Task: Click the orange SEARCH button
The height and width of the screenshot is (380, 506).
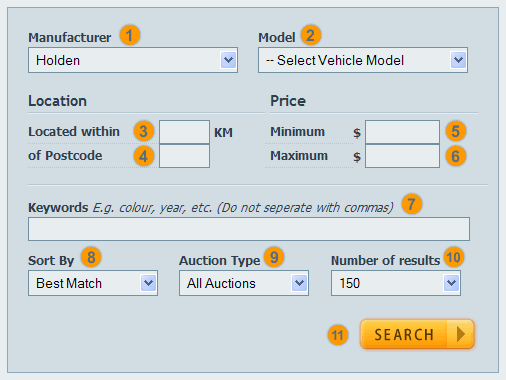Action: pos(417,334)
